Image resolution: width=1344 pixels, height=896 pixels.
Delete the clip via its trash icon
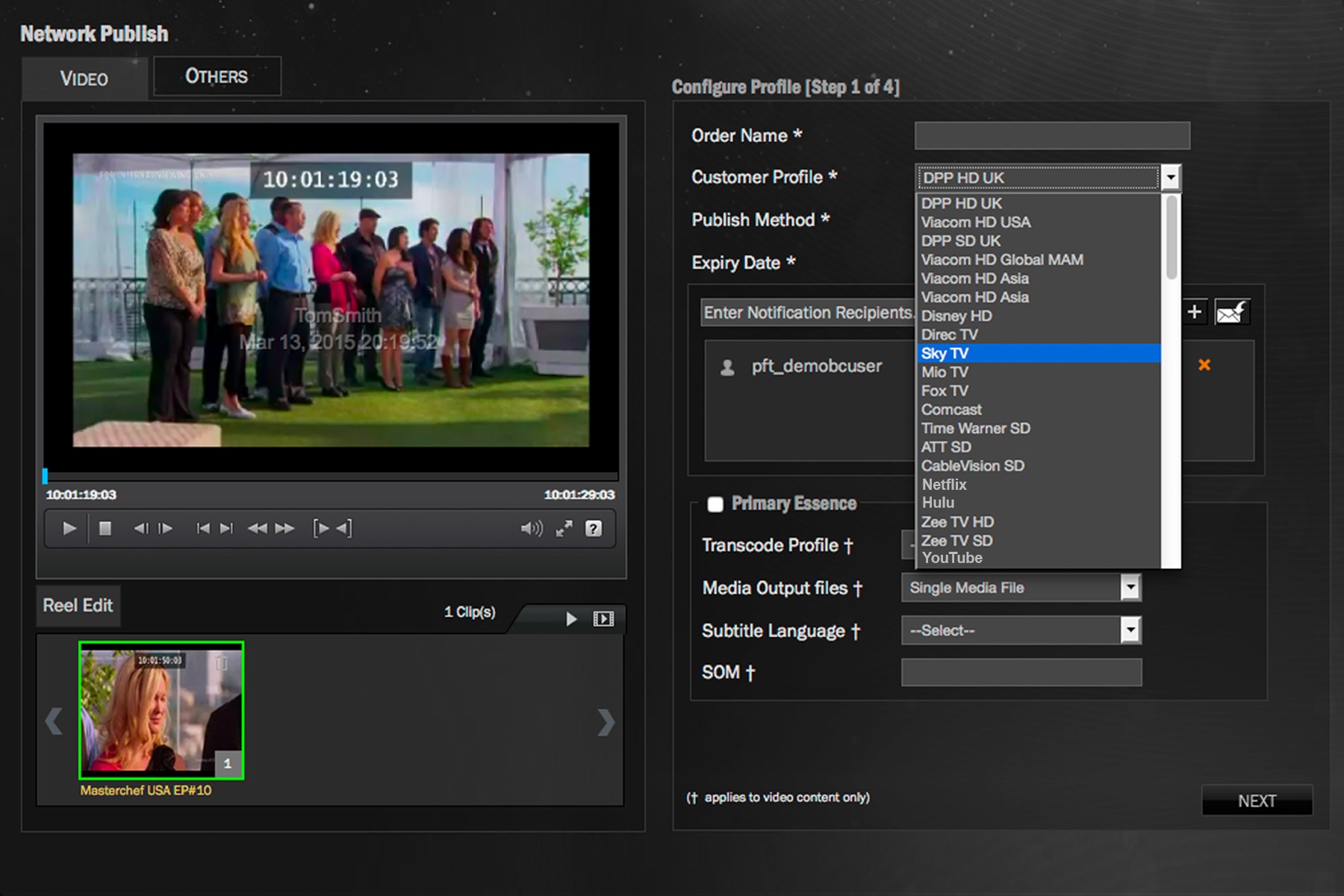click(222, 662)
